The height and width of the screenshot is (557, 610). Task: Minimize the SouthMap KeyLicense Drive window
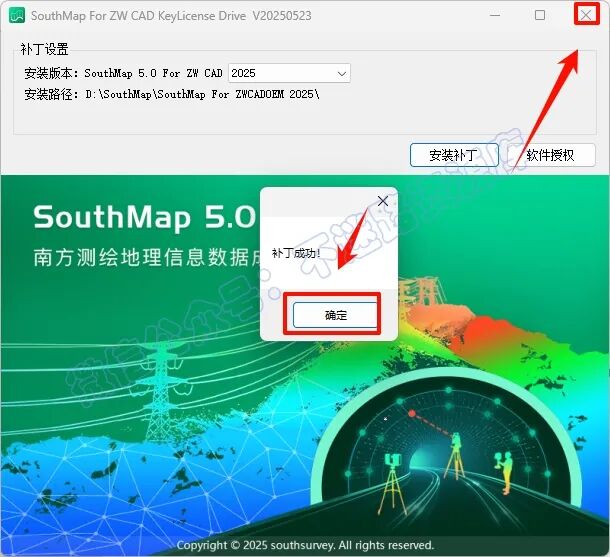point(495,15)
